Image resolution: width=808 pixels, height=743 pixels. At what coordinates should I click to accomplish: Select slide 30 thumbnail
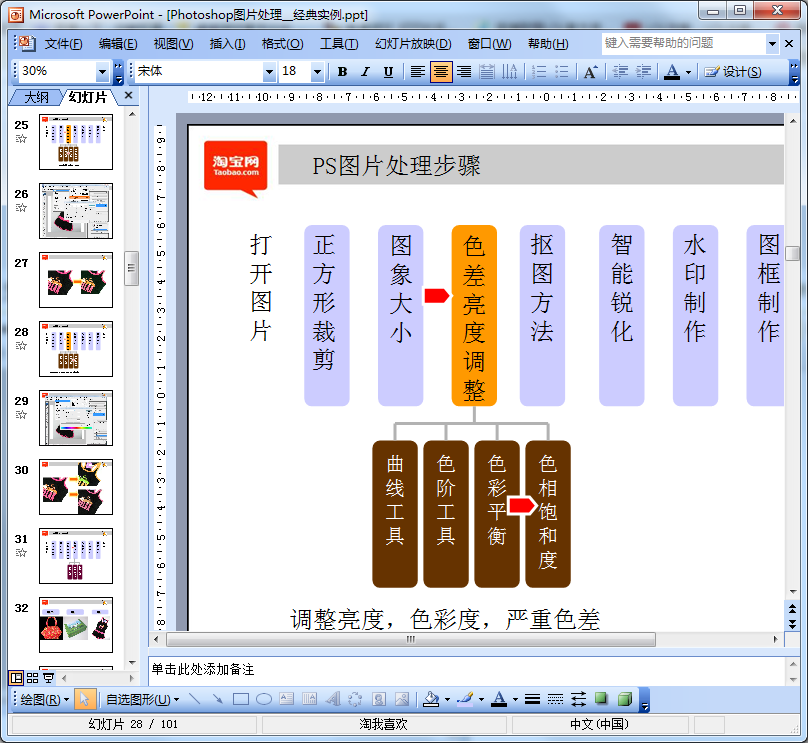pyautogui.click(x=76, y=487)
